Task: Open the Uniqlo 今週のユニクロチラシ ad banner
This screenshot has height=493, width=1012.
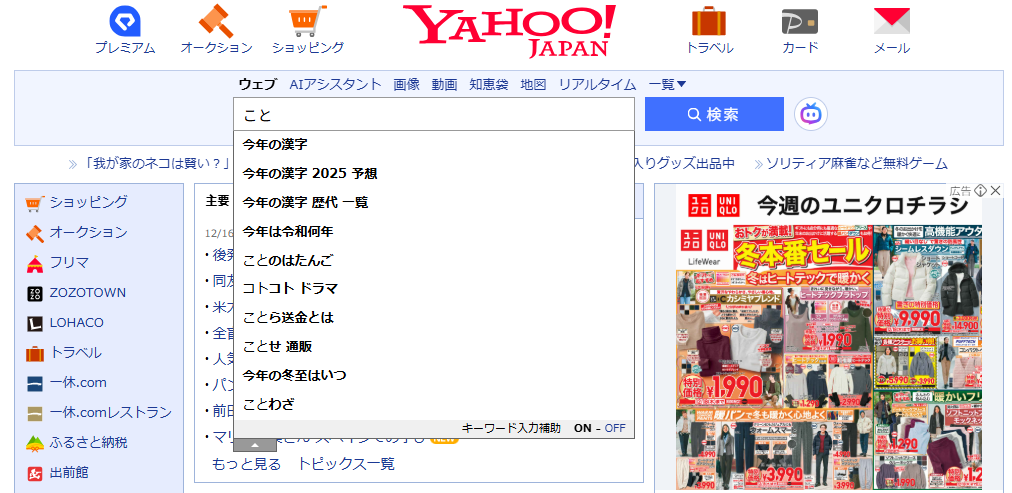Action: click(x=829, y=337)
